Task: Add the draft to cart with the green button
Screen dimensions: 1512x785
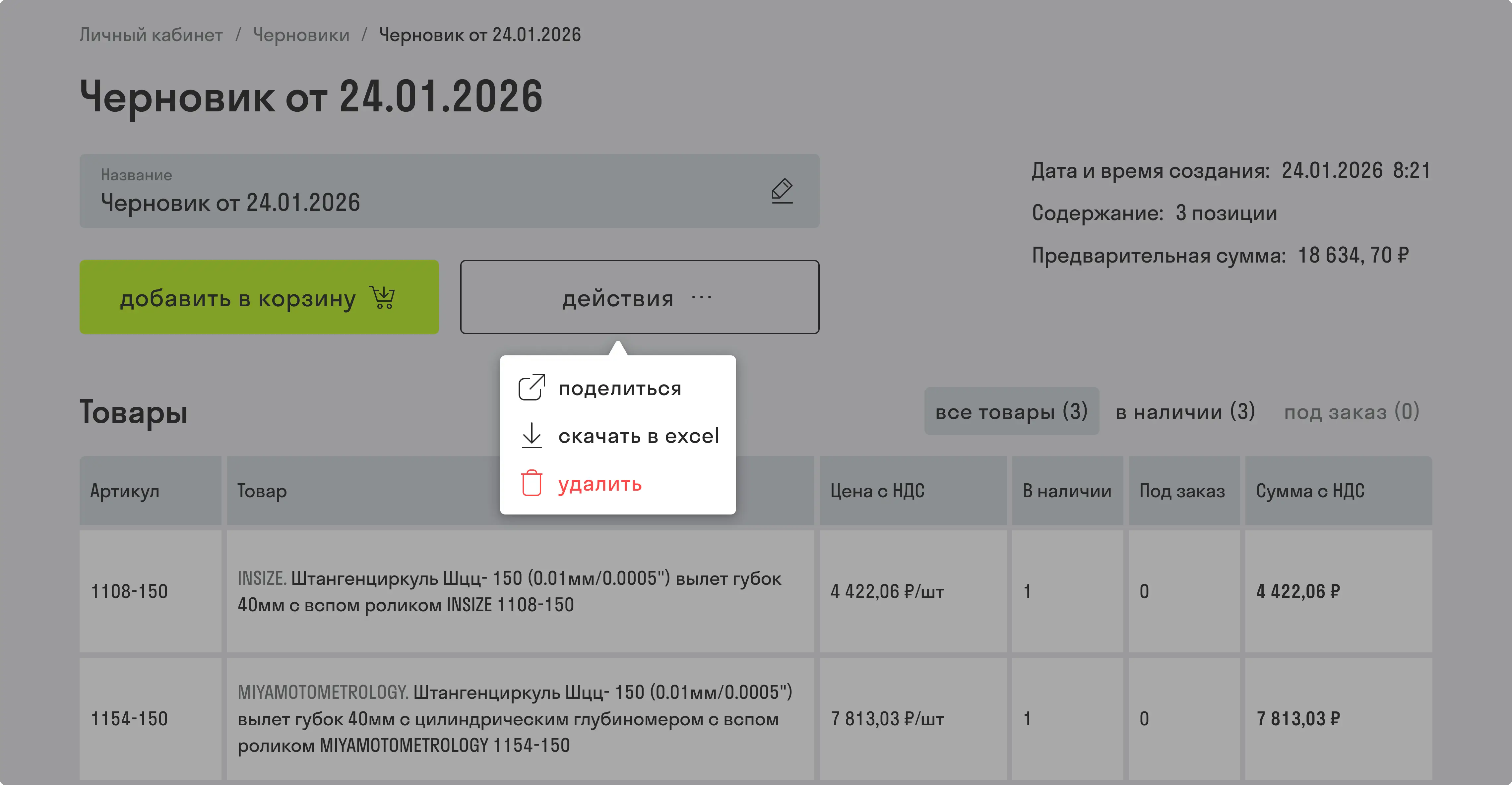Action: coord(259,297)
